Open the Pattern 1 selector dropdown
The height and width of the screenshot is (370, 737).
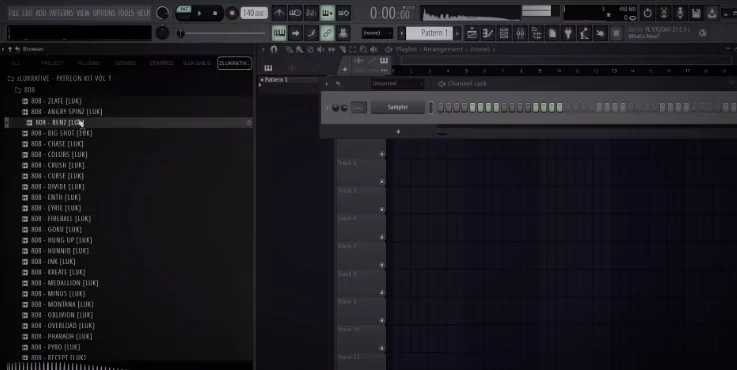click(x=431, y=33)
